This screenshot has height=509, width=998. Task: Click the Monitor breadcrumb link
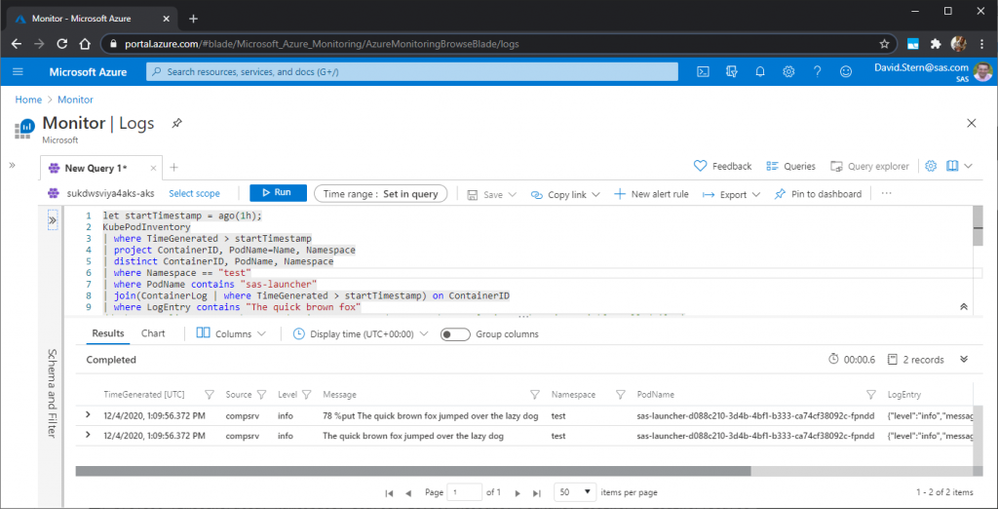pyautogui.click(x=75, y=99)
